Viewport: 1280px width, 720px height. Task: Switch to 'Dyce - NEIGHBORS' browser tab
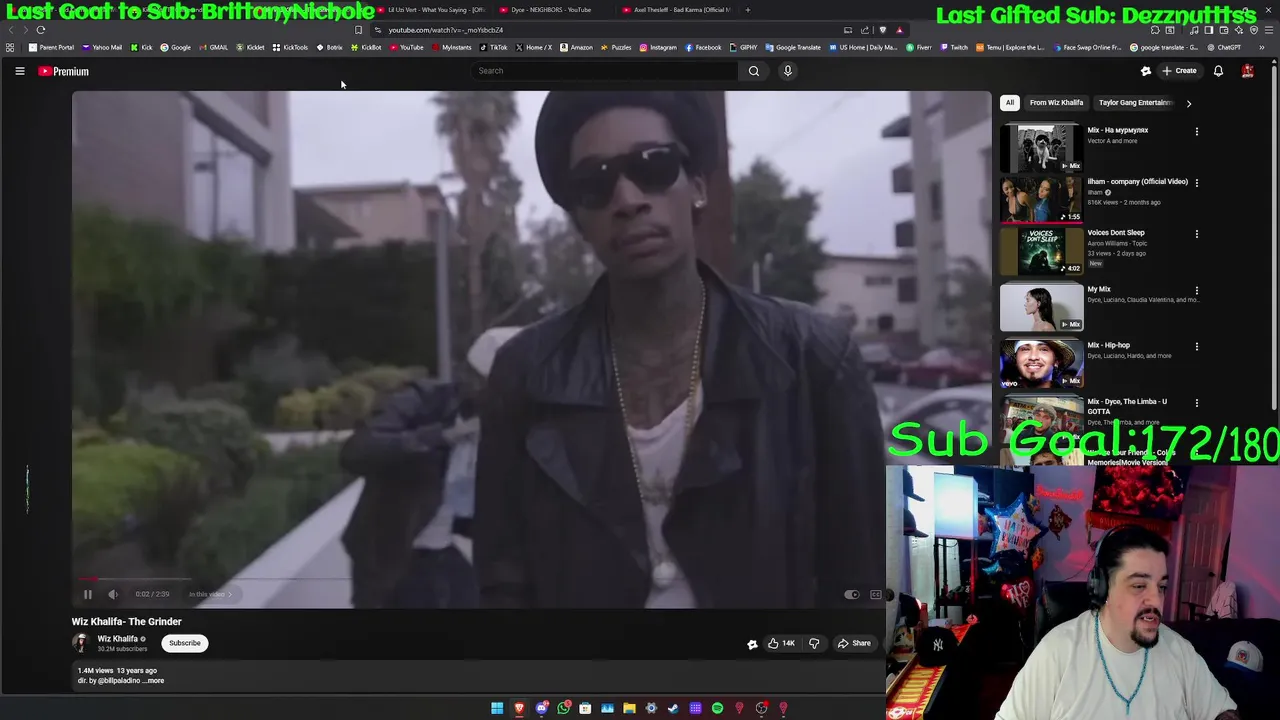[x=550, y=10]
